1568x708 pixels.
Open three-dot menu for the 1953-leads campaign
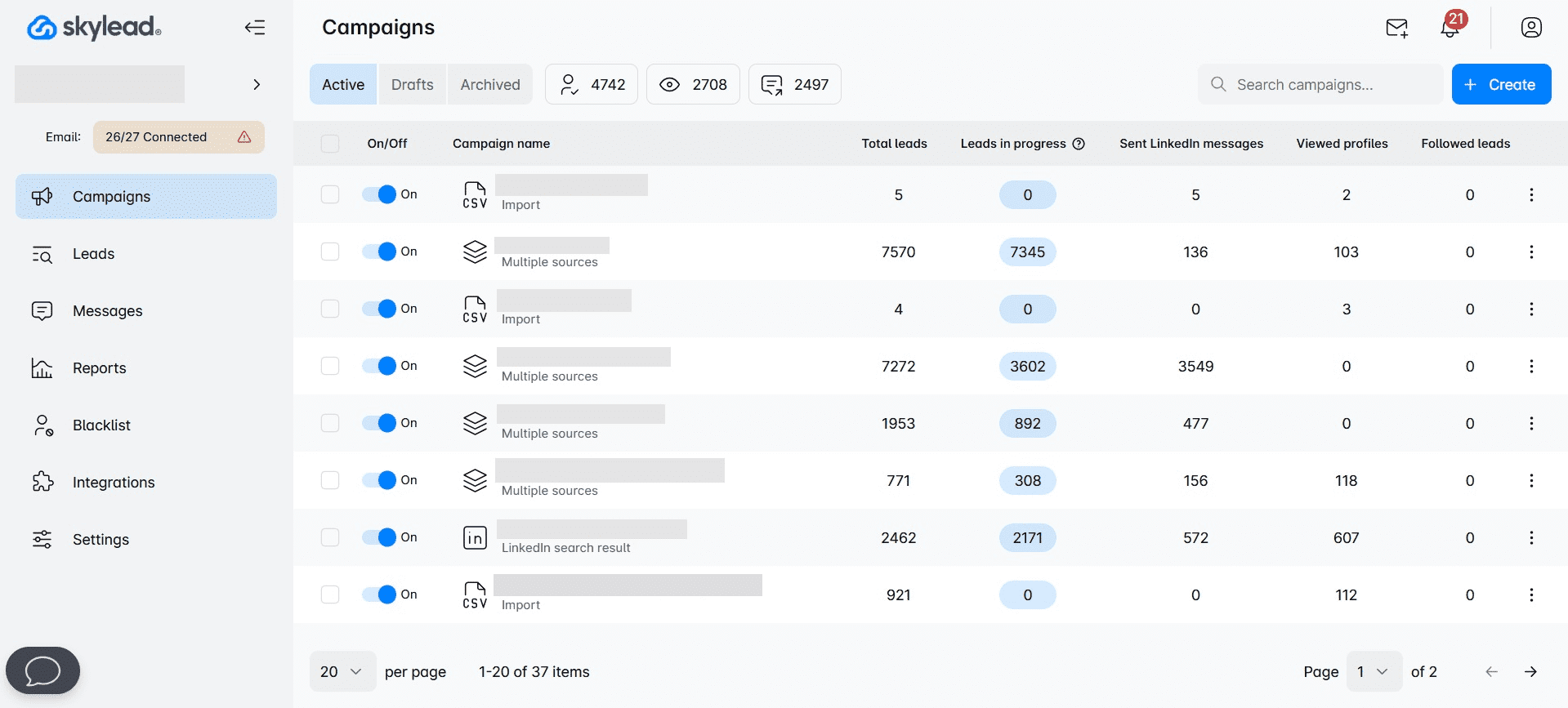(x=1531, y=423)
